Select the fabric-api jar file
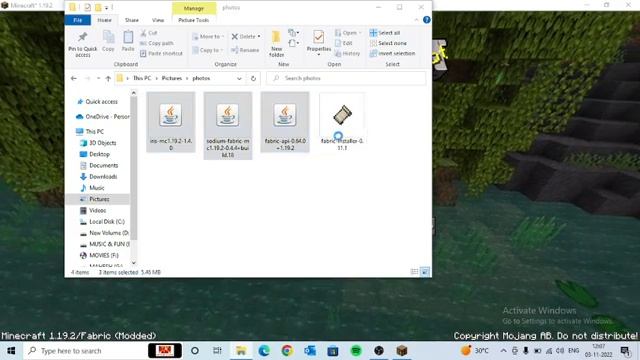This screenshot has width=640, height=360. pyautogui.click(x=285, y=122)
